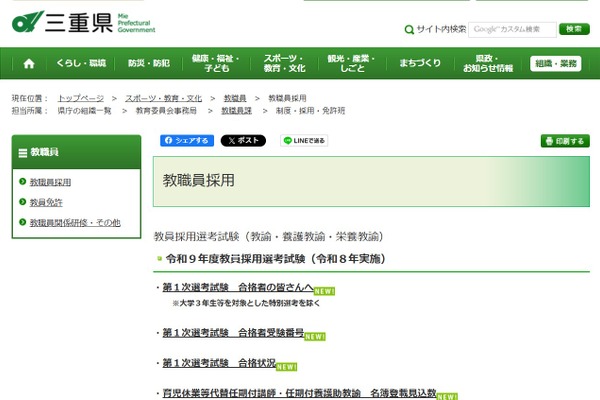This screenshot has height=400, width=600.
Task: Follow the 教職員 breadcrumb link
Action: pos(235,98)
